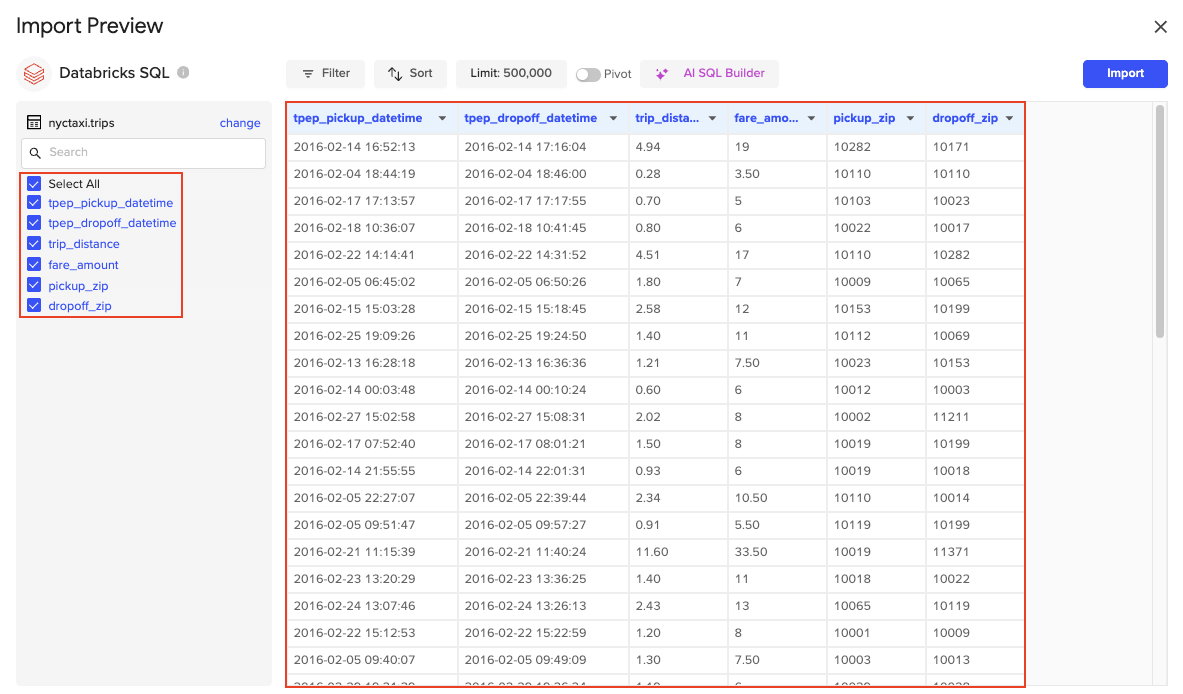Open the trip_distance header dropdown arrow
The height and width of the screenshot is (694, 1183).
(711, 117)
